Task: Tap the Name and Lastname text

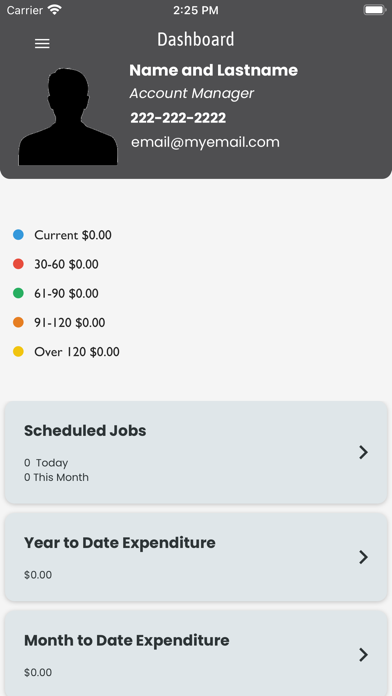Action: (x=214, y=70)
